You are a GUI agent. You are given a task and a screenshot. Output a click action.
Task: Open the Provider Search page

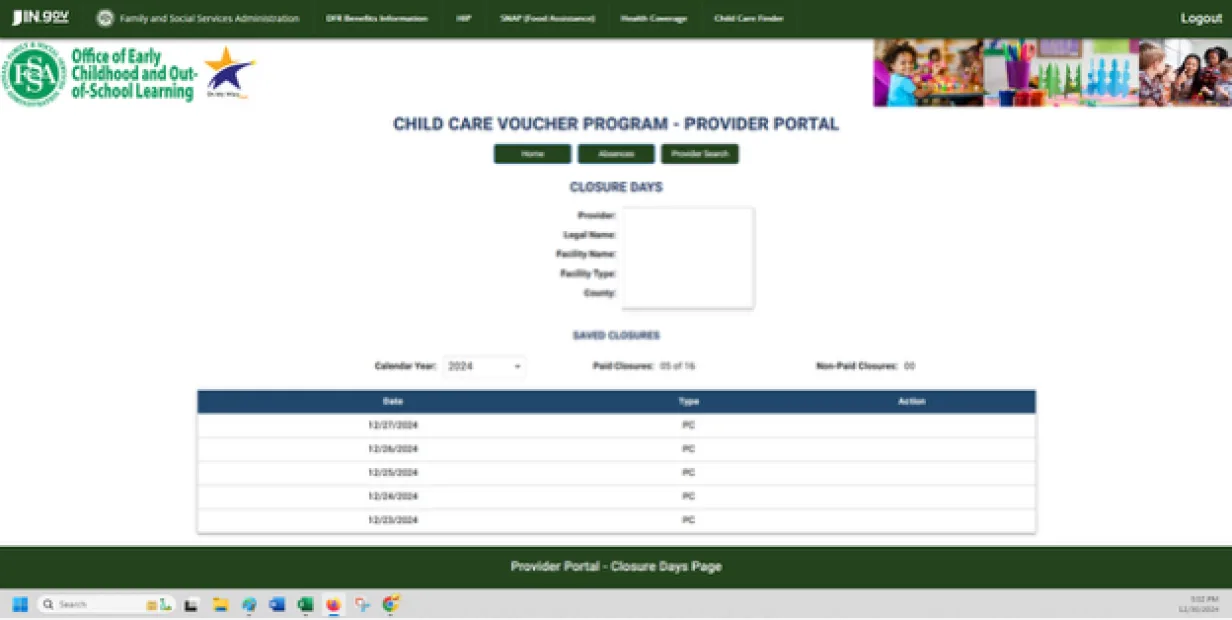click(700, 154)
